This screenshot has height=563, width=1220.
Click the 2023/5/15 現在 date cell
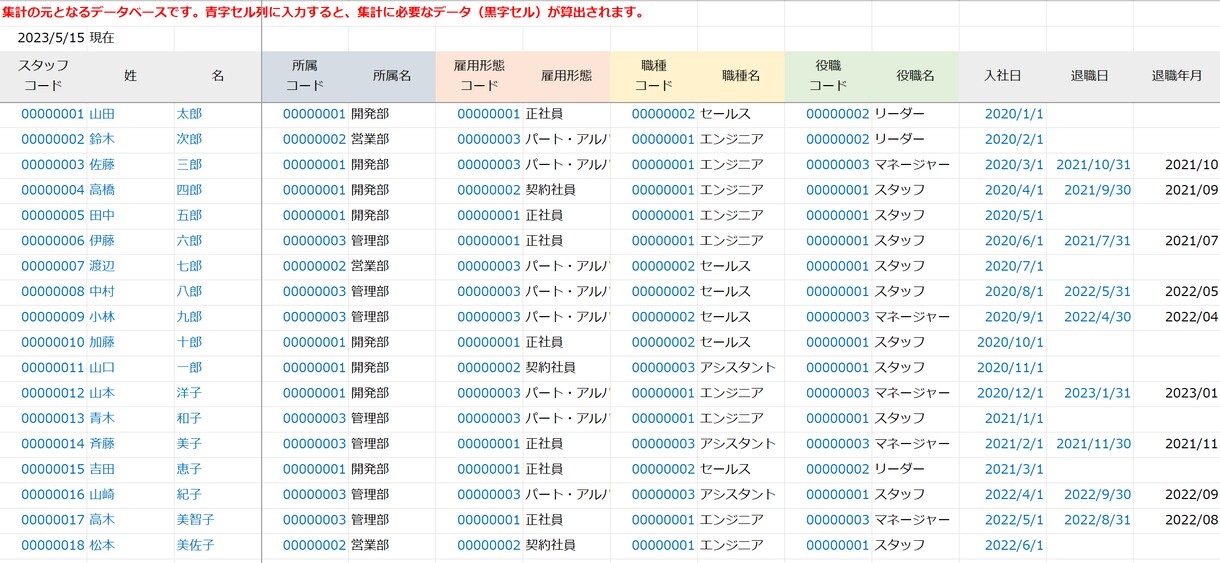click(x=66, y=38)
